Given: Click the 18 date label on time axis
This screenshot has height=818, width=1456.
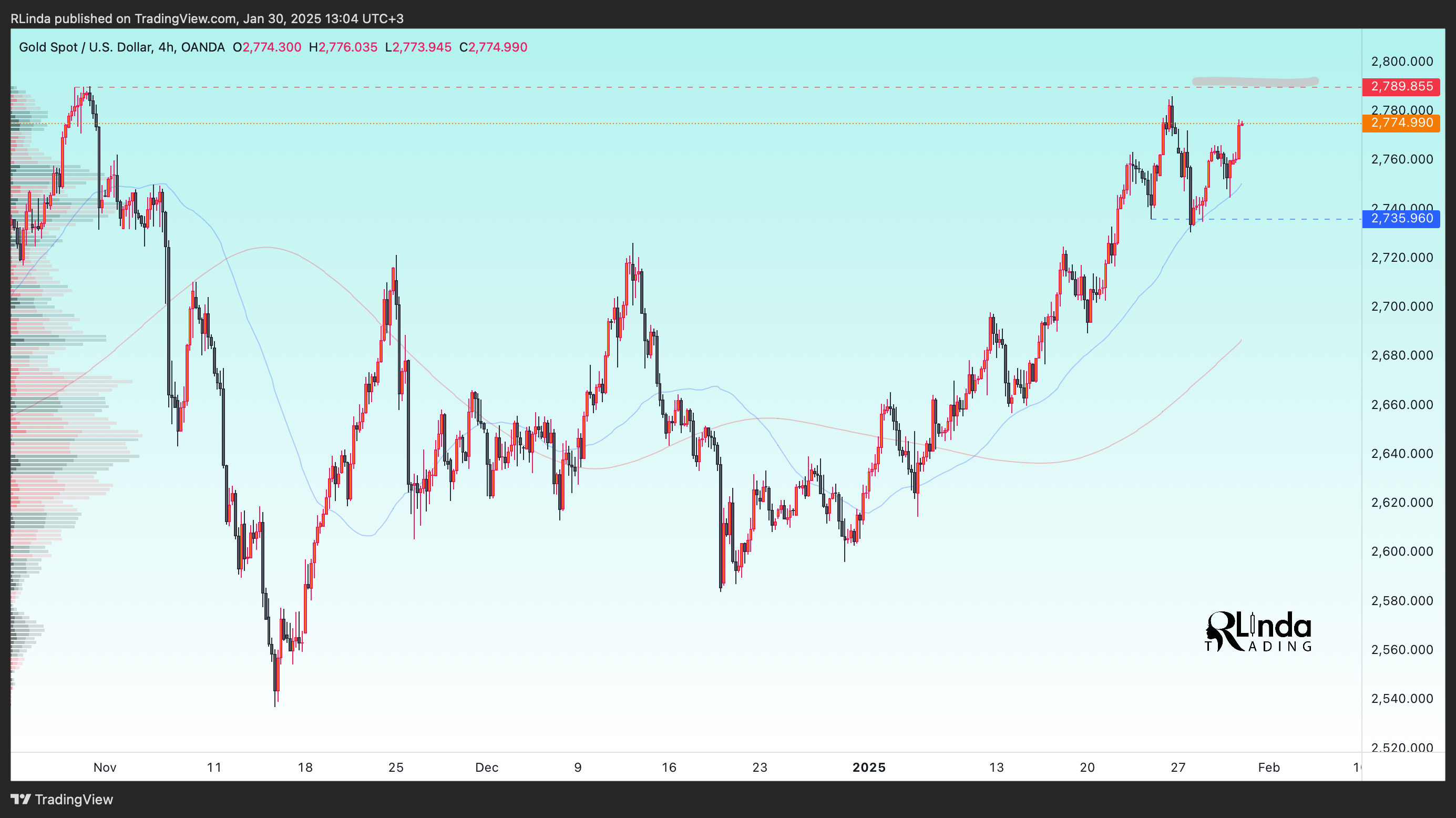Looking at the screenshot, I should click(x=305, y=767).
